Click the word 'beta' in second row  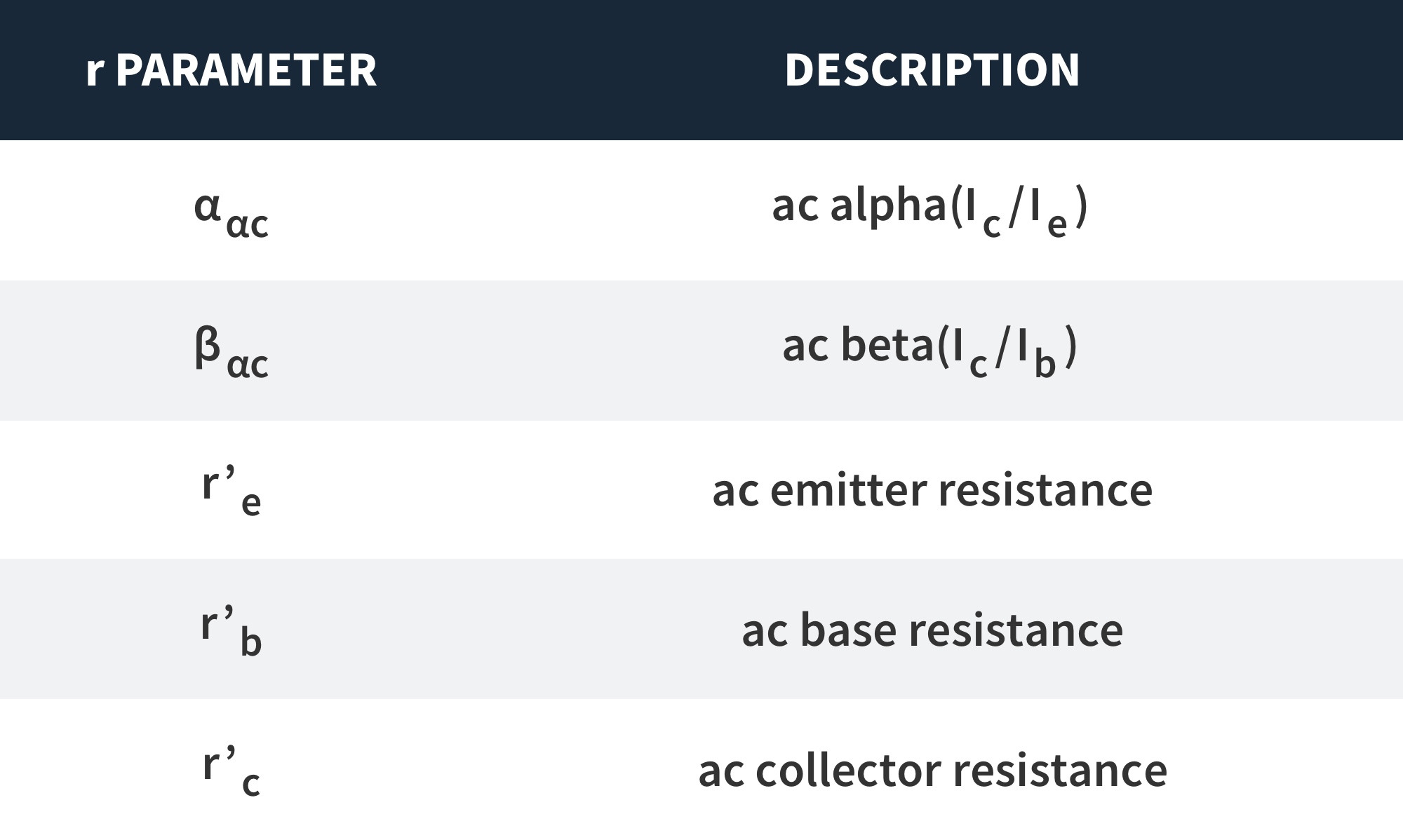click(887, 346)
